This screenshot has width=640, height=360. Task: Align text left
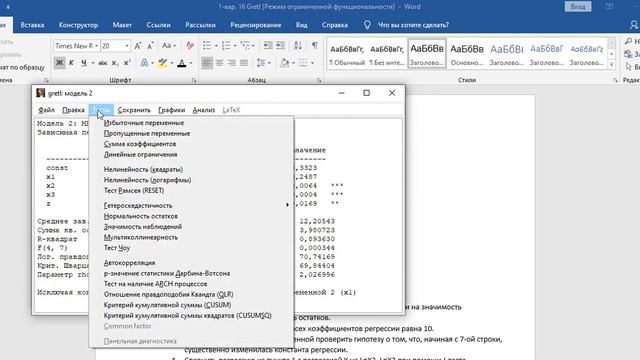(207, 63)
